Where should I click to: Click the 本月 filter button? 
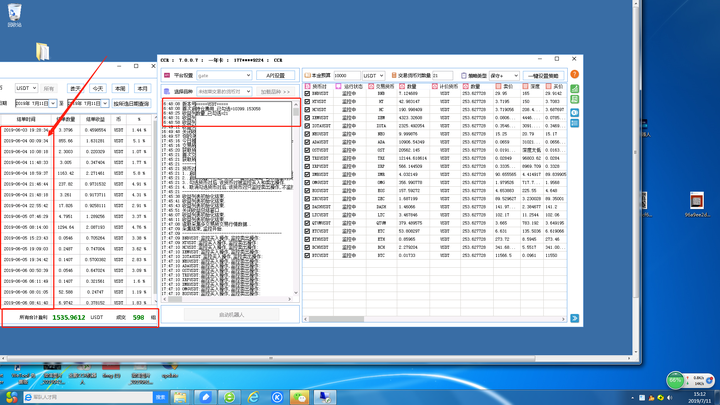pos(142,88)
